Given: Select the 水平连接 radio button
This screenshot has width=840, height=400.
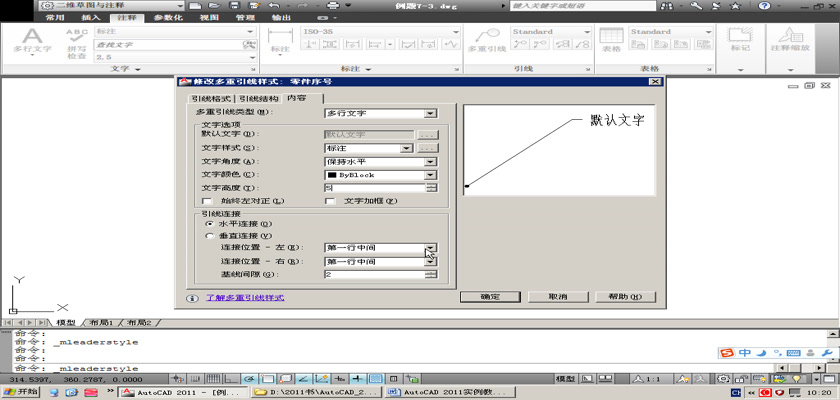Looking at the screenshot, I should (x=209, y=223).
